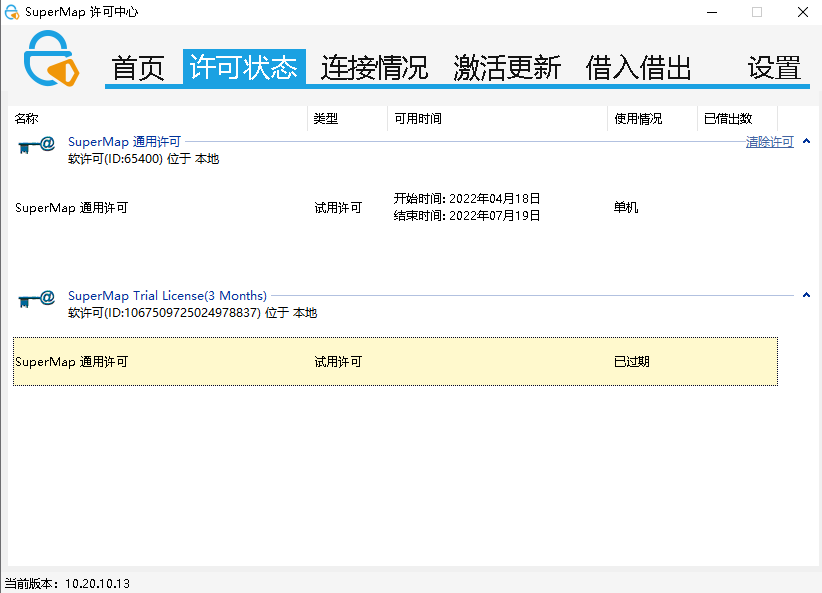The image size is (822, 593).
Task: Select the 软许可(ID:65400) 位于 本地 text
Action: point(144,159)
